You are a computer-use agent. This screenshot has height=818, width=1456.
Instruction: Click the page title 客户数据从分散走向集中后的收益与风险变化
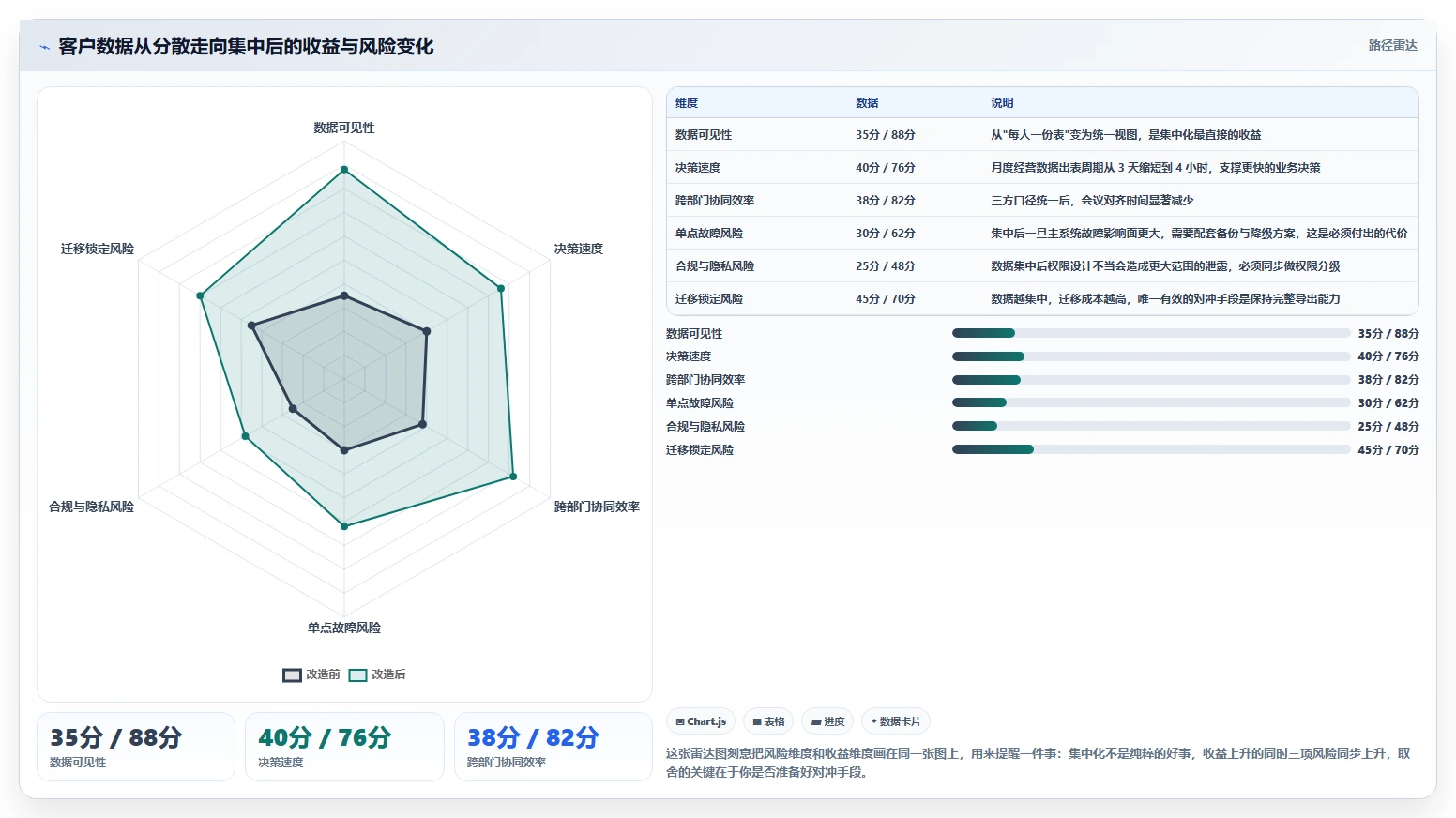pos(246,47)
